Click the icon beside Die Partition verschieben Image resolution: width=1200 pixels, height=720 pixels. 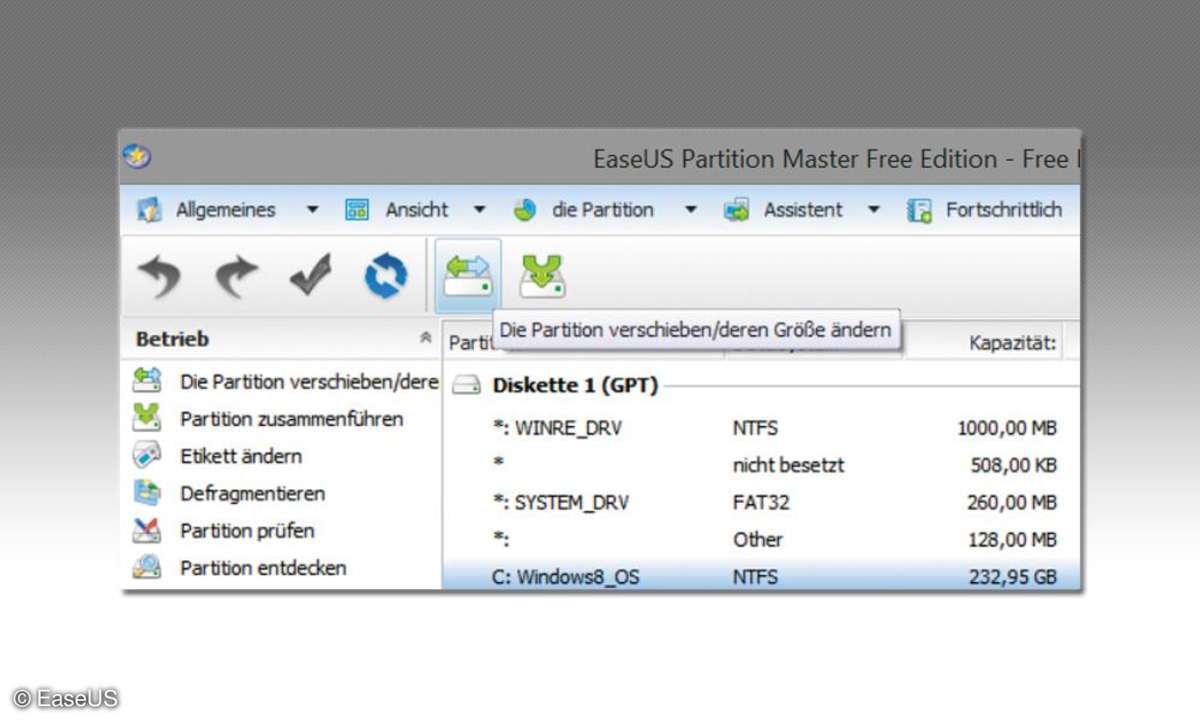147,381
